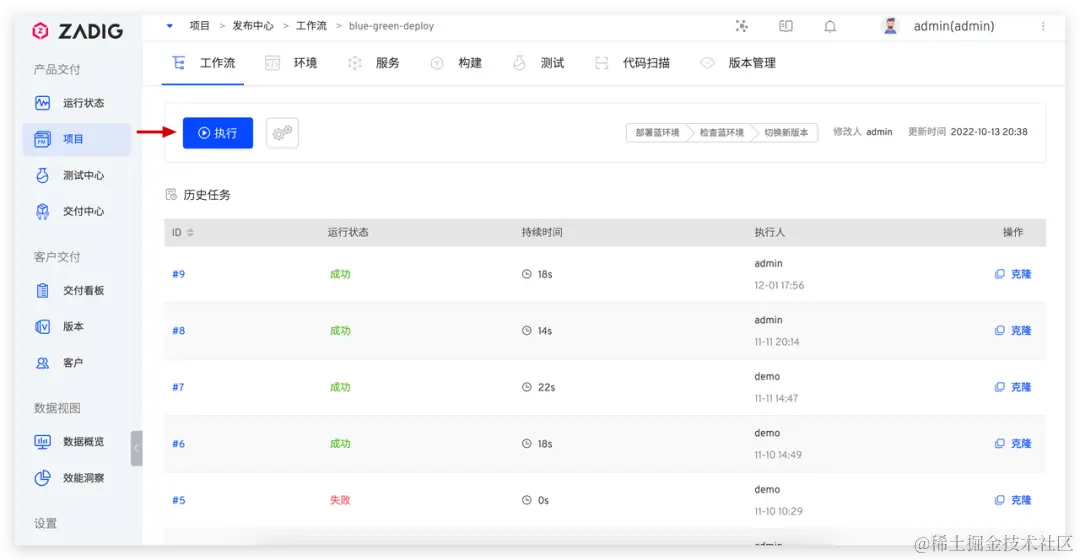Click the 12-01 17:56 timestamp

coord(779,285)
